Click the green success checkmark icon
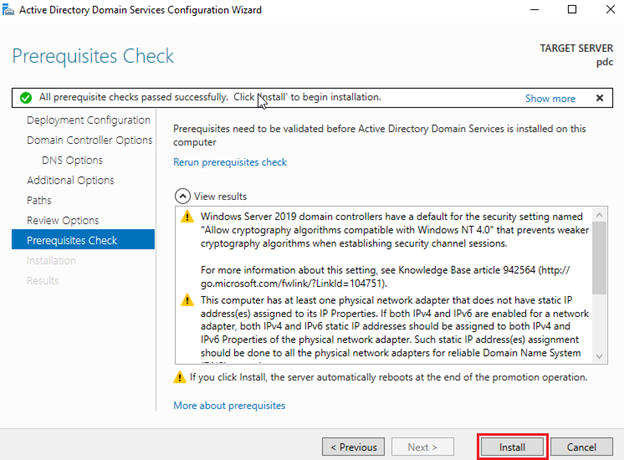624x460 pixels. tap(26, 97)
